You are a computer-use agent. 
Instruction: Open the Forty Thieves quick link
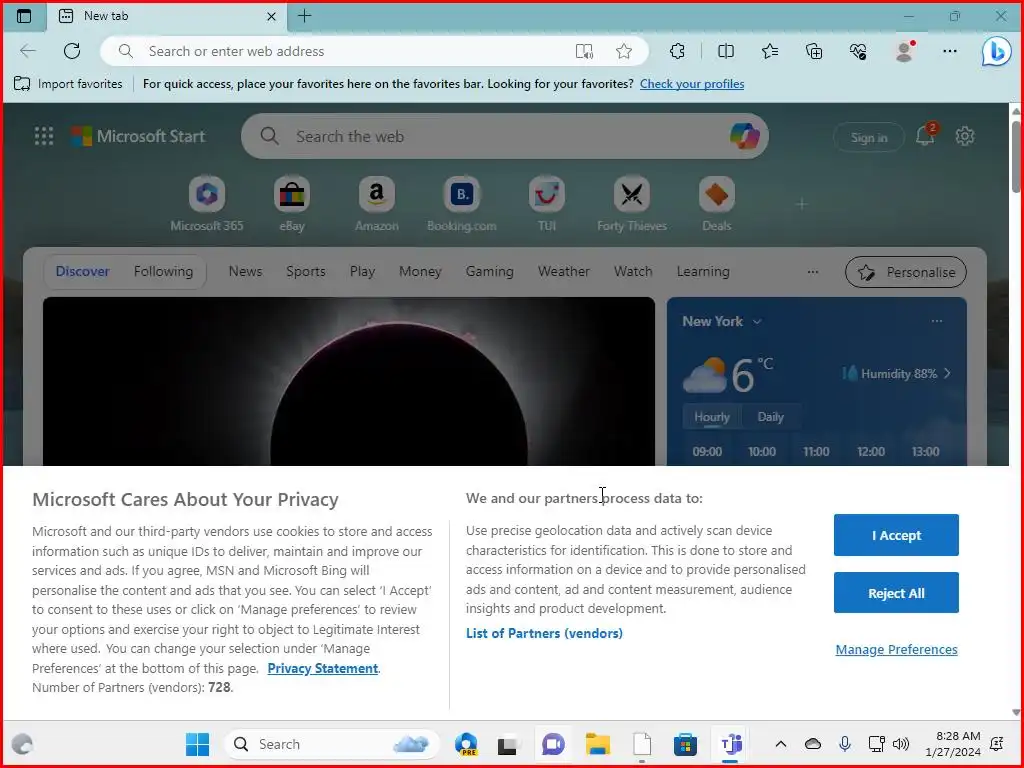tap(632, 204)
